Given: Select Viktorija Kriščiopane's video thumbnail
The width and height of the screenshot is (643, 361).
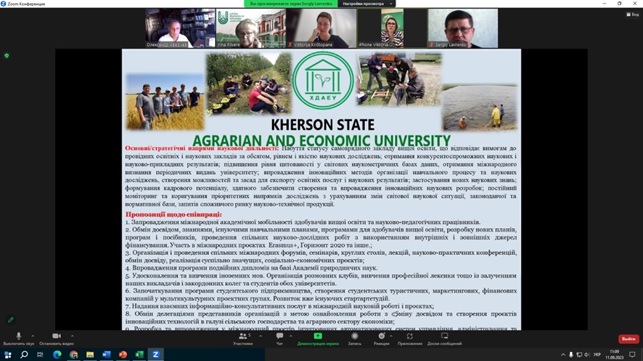Looking at the screenshot, I should click(x=321, y=28).
